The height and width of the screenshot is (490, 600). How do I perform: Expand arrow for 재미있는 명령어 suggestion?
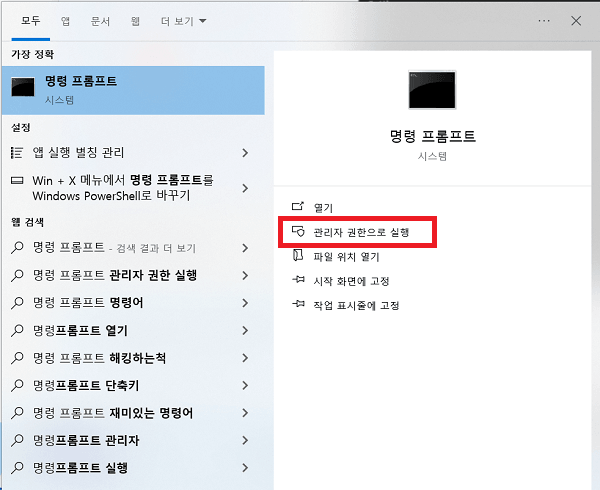coord(245,413)
